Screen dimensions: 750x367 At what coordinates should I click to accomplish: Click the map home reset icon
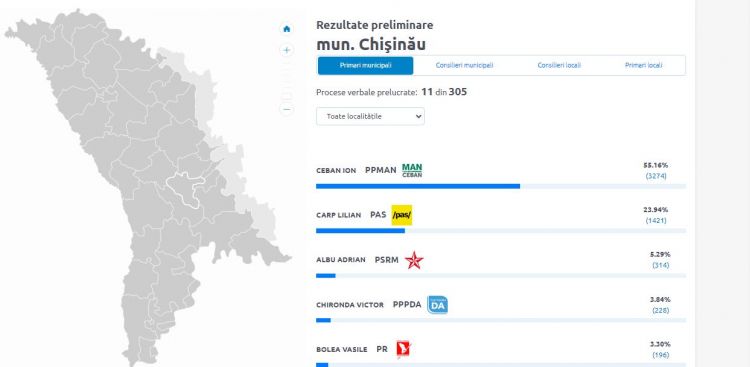[287, 29]
